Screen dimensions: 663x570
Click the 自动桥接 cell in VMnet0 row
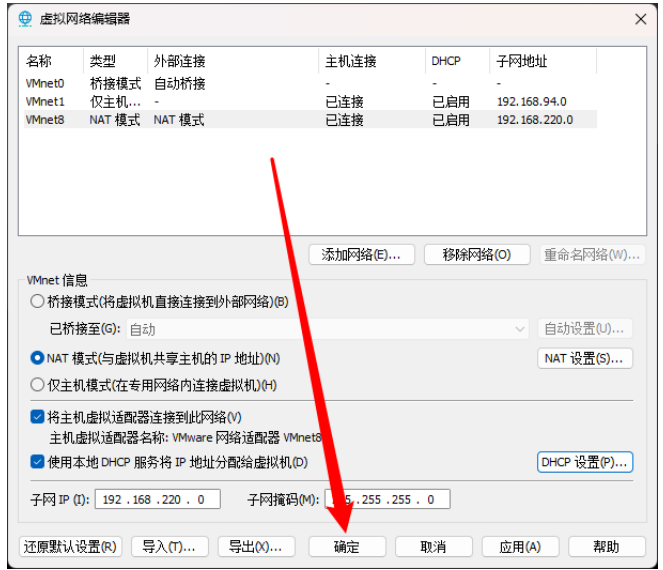[179, 83]
